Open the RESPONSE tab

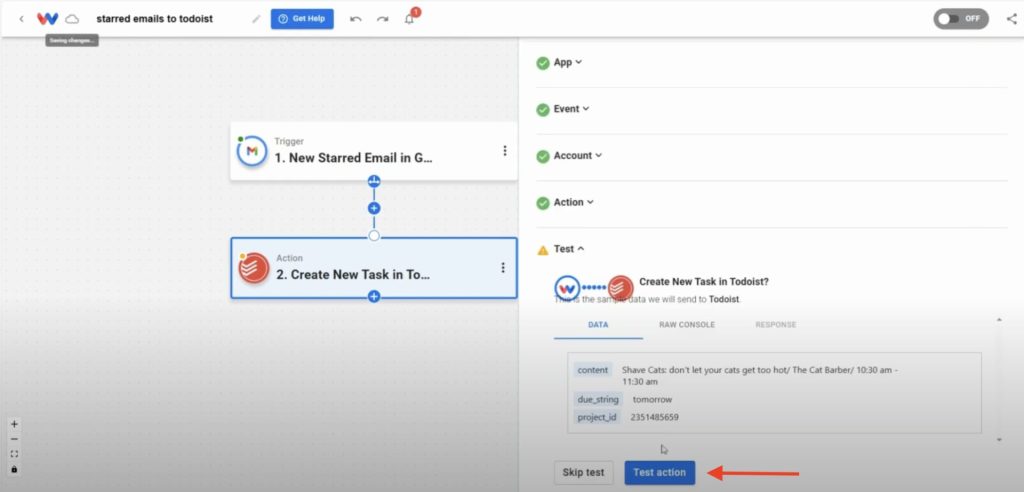pos(775,325)
